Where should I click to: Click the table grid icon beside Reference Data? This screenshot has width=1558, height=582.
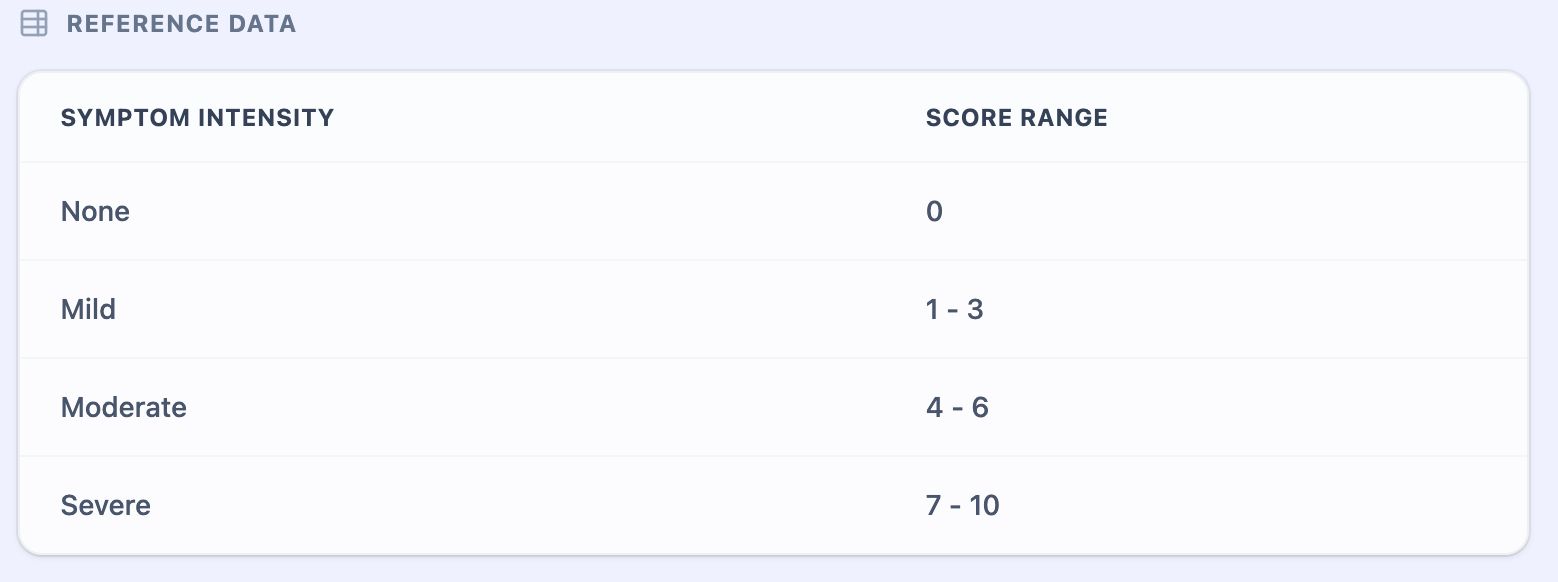click(x=34, y=24)
